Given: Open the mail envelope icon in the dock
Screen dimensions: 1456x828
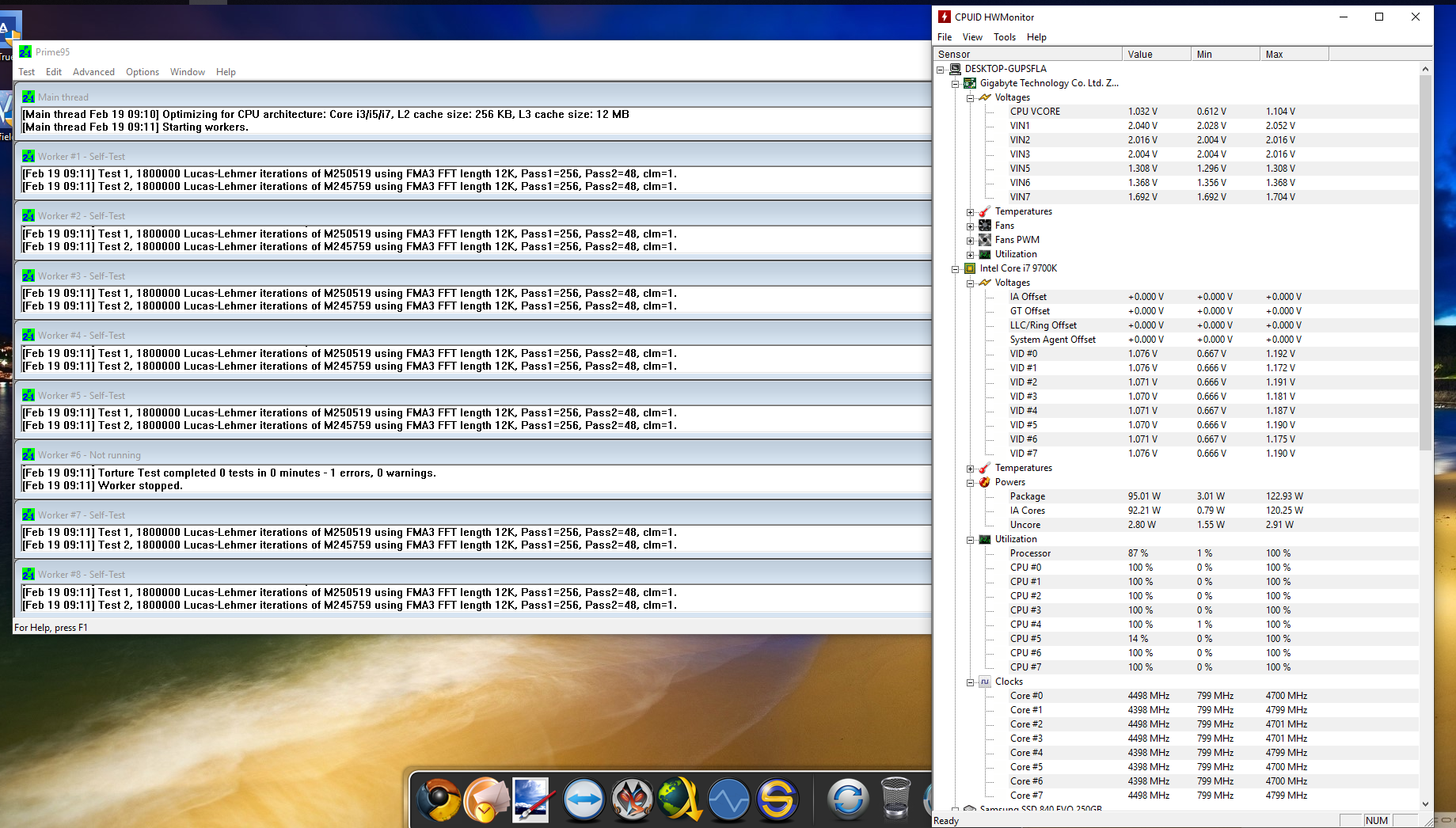Looking at the screenshot, I should point(486,800).
